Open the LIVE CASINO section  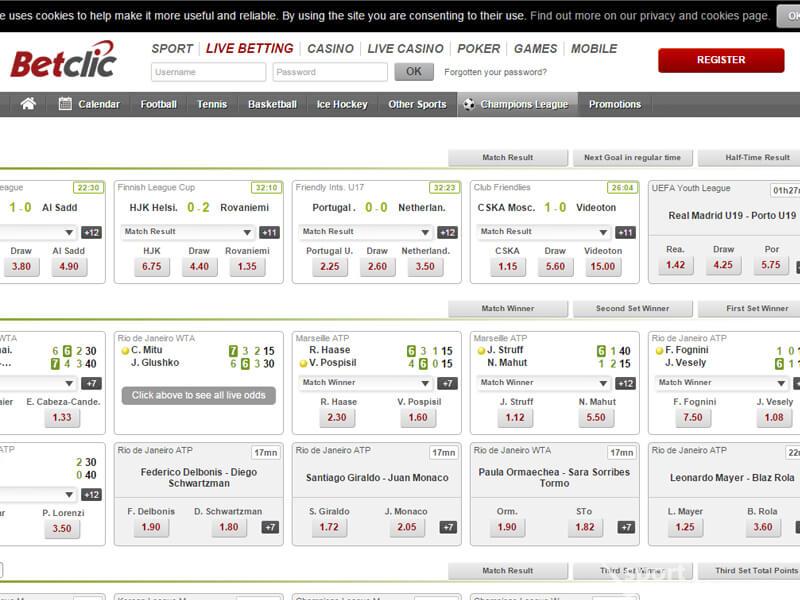[x=405, y=48]
